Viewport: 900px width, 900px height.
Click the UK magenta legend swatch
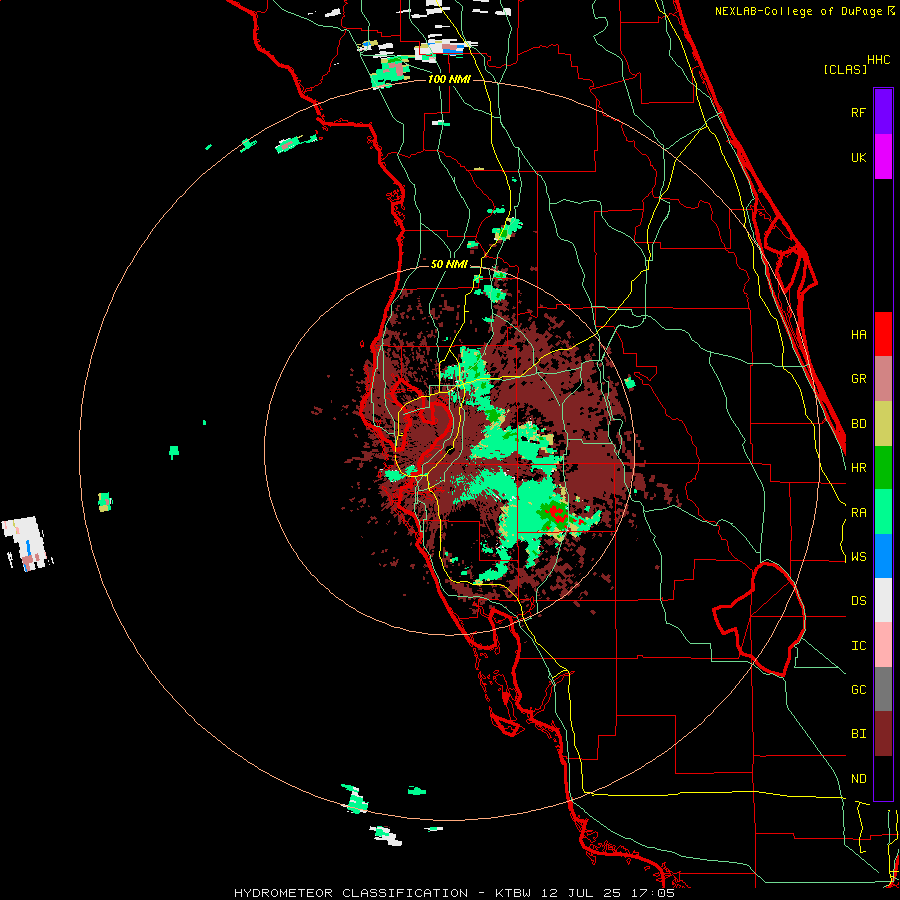pyautogui.click(x=883, y=157)
